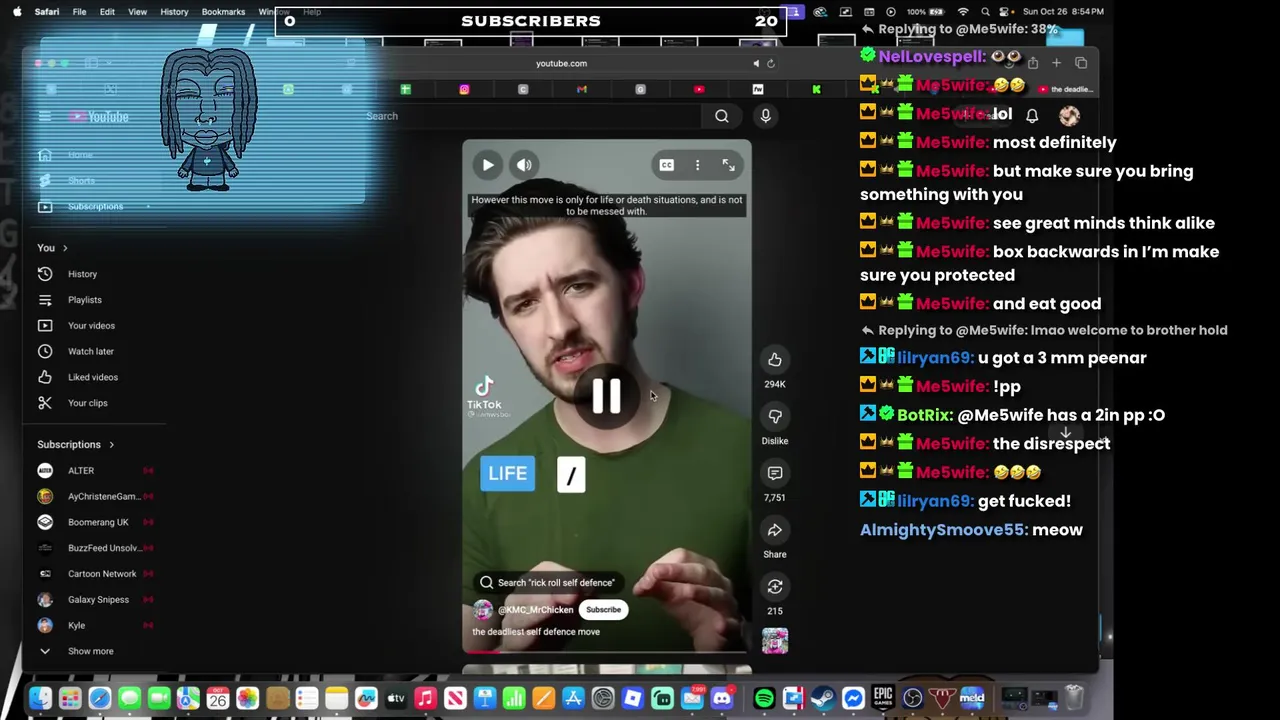Screen dimensions: 1280x720
Task: Open the account avatar menu
Action: [x=1070, y=116]
